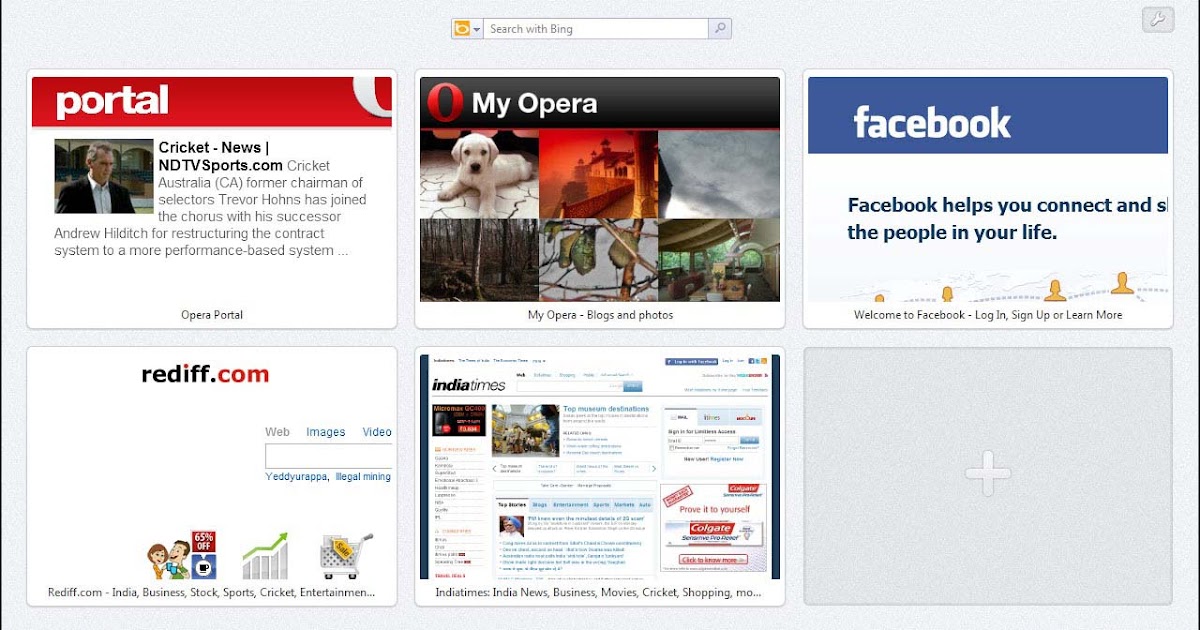Open the Indiatimes speed dial tile
This screenshot has width=1200, height=630.
(x=600, y=470)
